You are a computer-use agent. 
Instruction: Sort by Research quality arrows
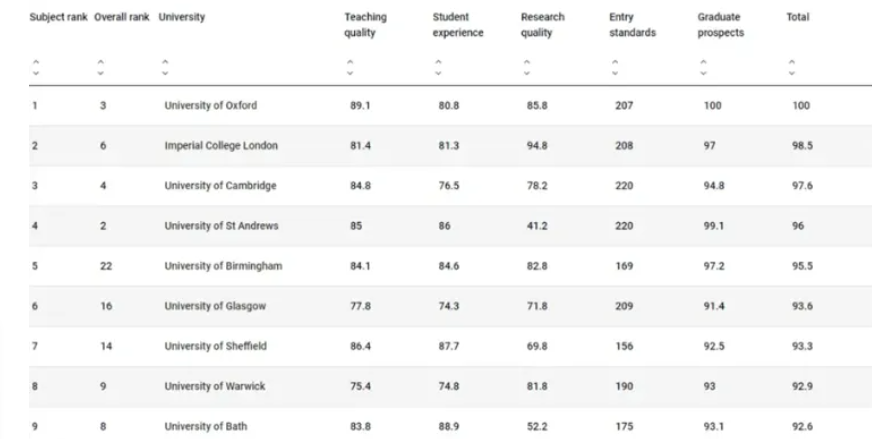[x=525, y=68]
